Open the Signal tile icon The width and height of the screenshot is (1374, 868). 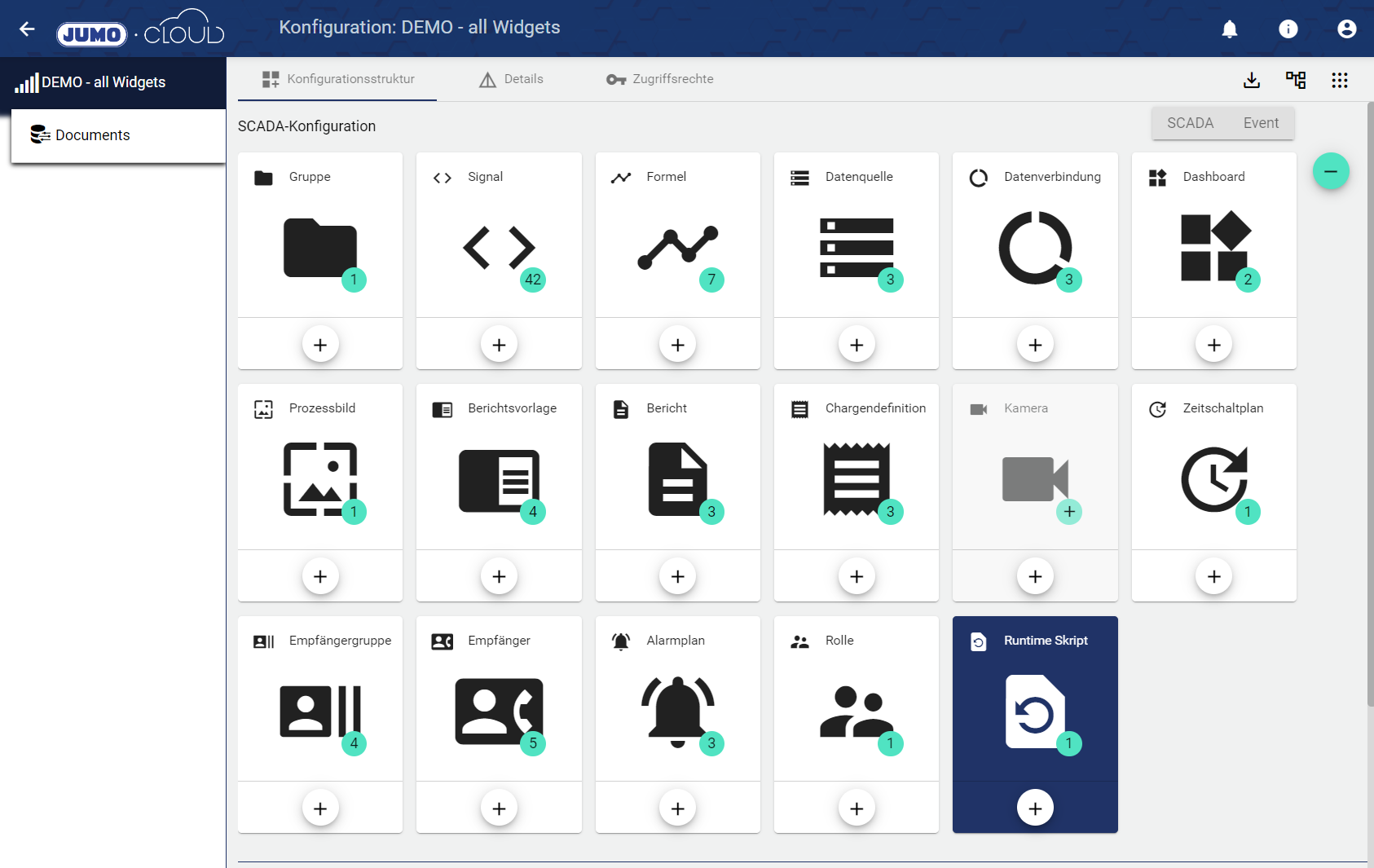tap(499, 247)
